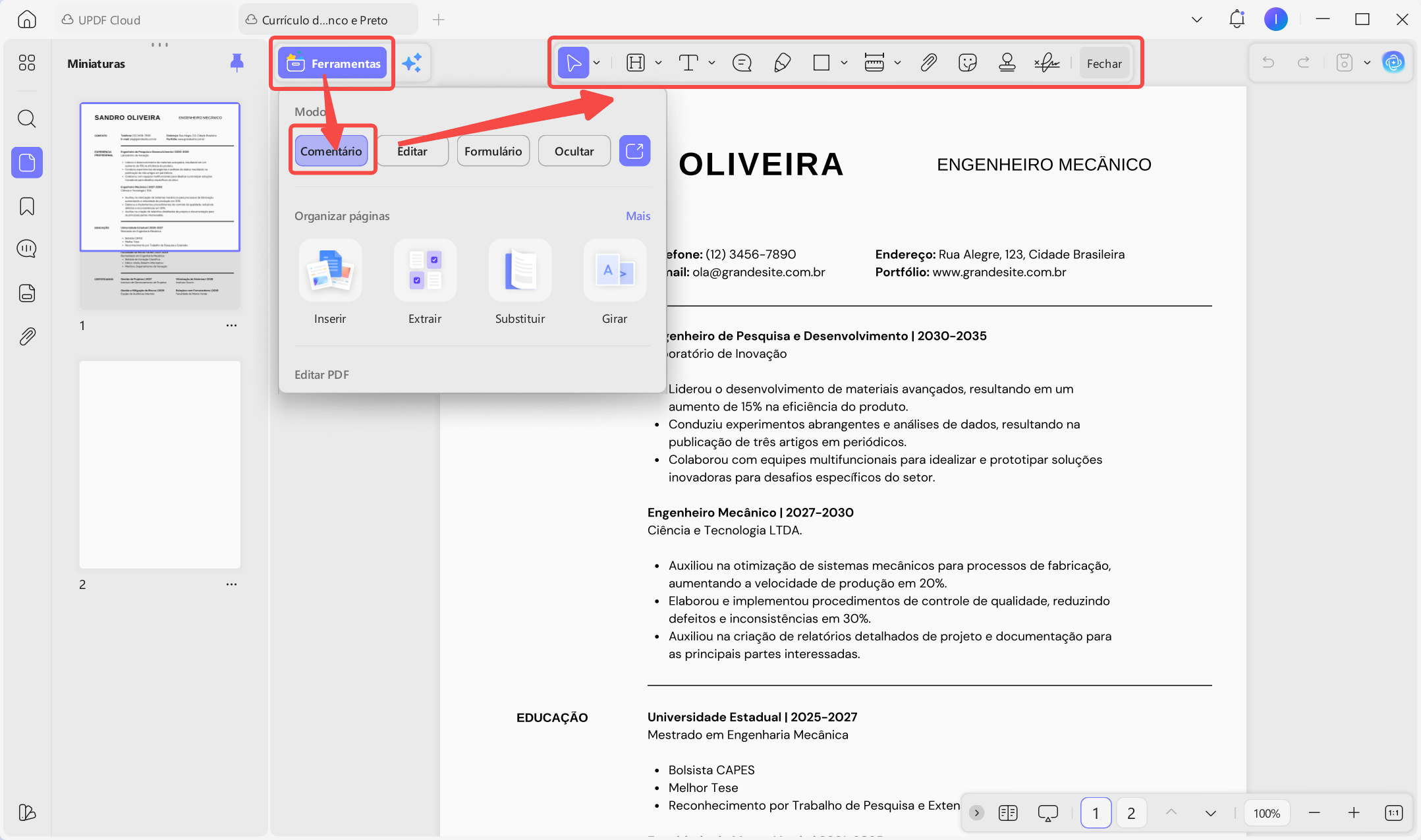The width and height of the screenshot is (1421, 840).
Task: Go to next page arrow
Action: (x=1210, y=813)
